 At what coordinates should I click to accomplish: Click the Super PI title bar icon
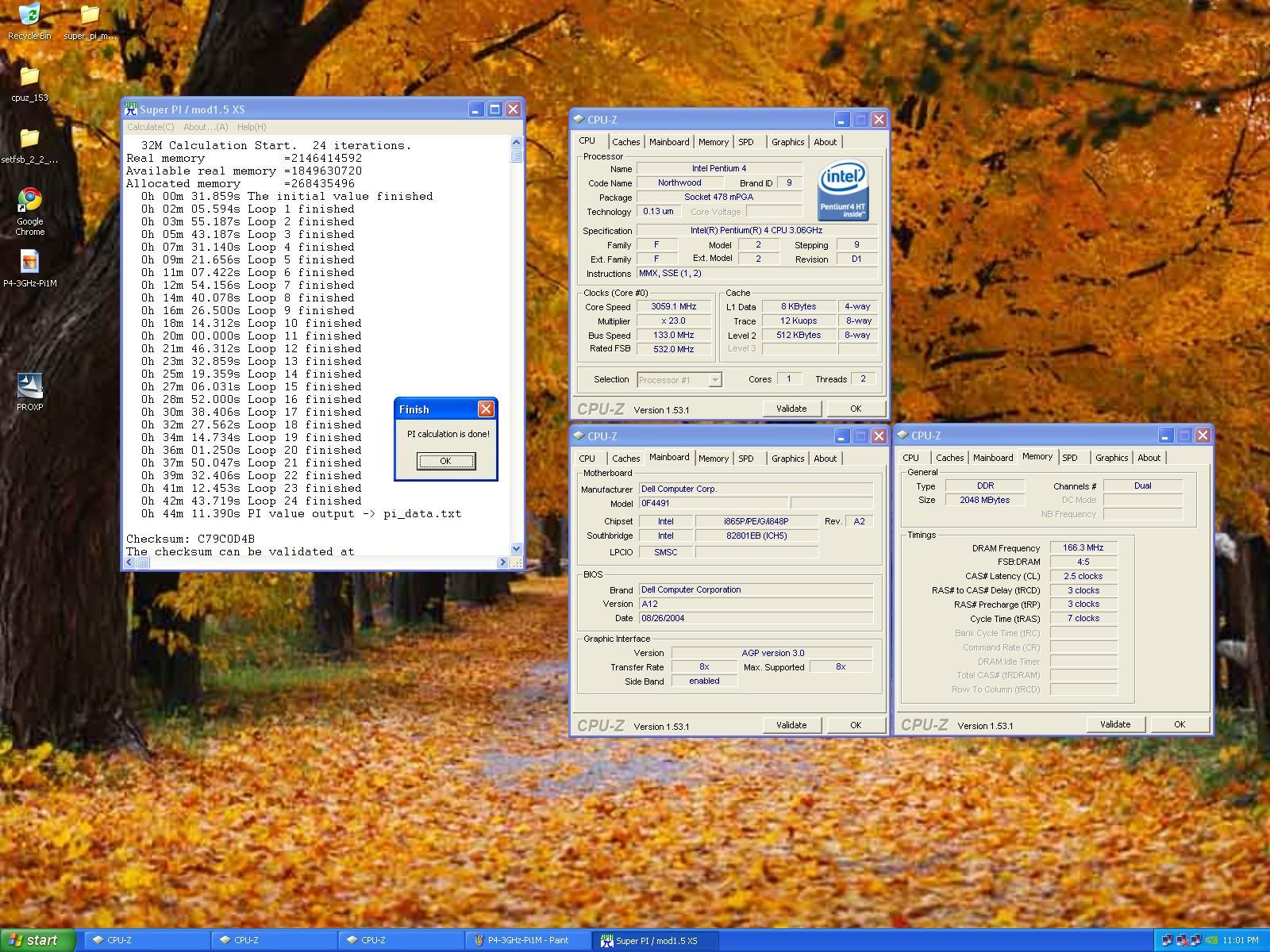[131, 109]
